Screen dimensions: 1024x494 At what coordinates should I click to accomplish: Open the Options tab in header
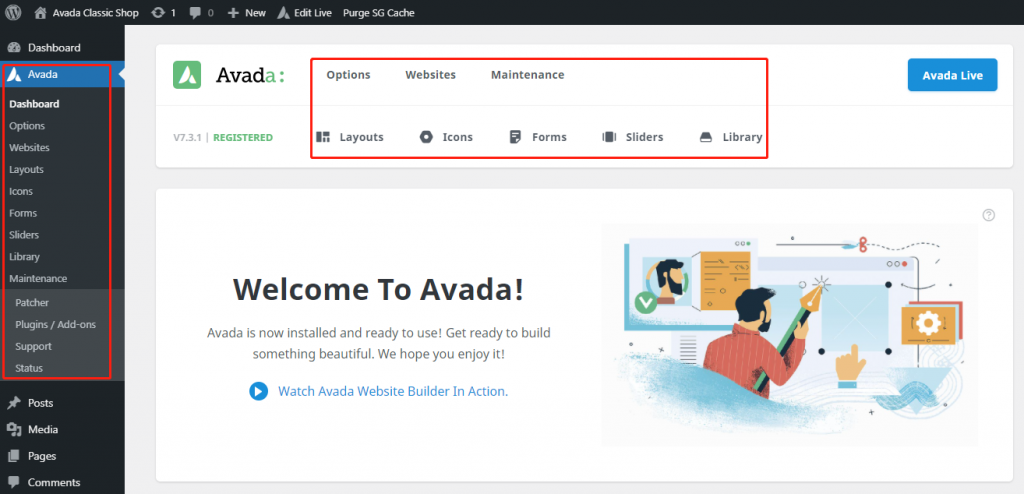pyautogui.click(x=348, y=75)
